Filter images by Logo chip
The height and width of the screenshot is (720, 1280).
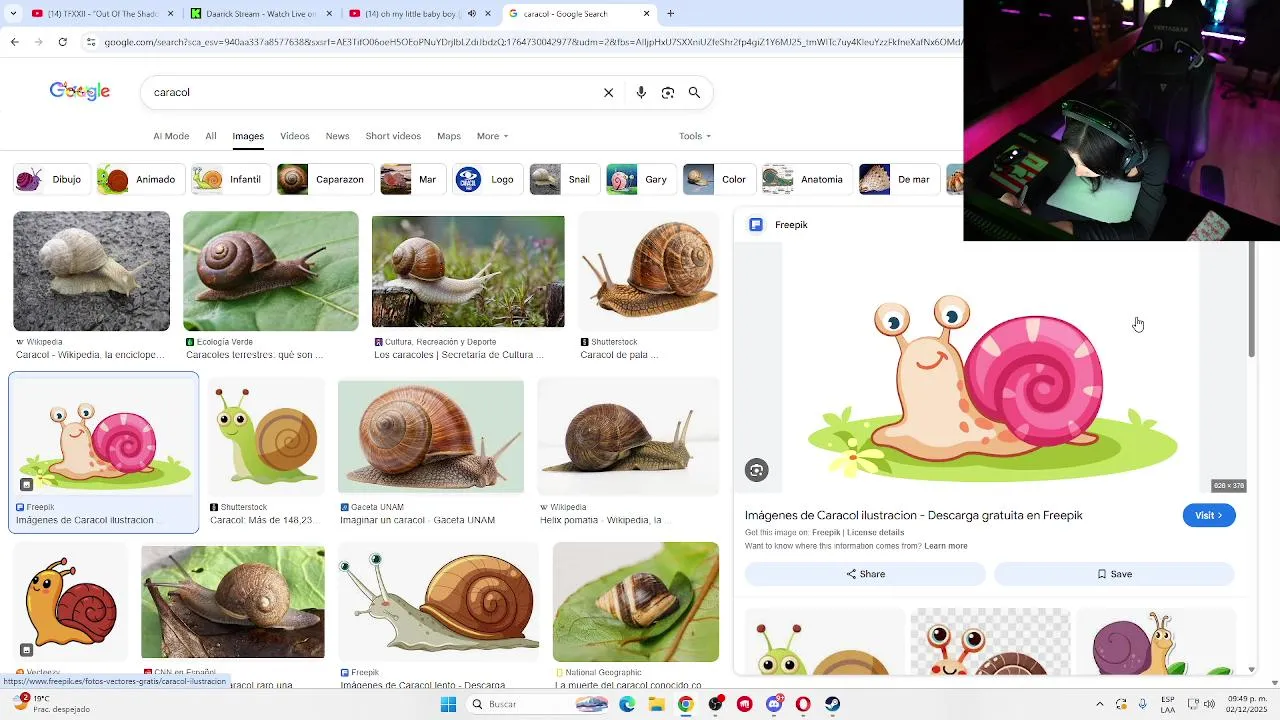coord(488,180)
